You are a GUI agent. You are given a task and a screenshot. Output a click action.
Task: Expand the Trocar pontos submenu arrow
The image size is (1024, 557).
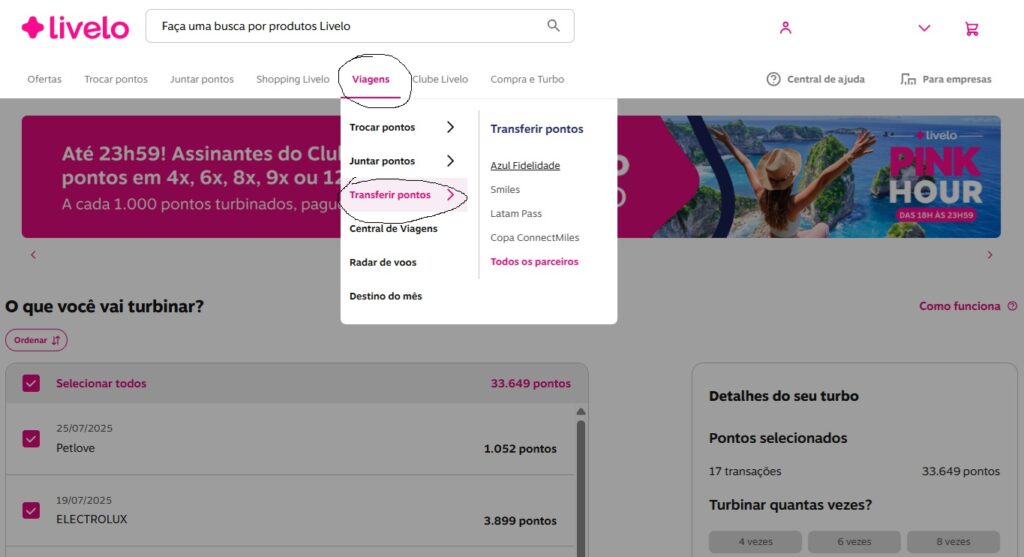point(450,127)
